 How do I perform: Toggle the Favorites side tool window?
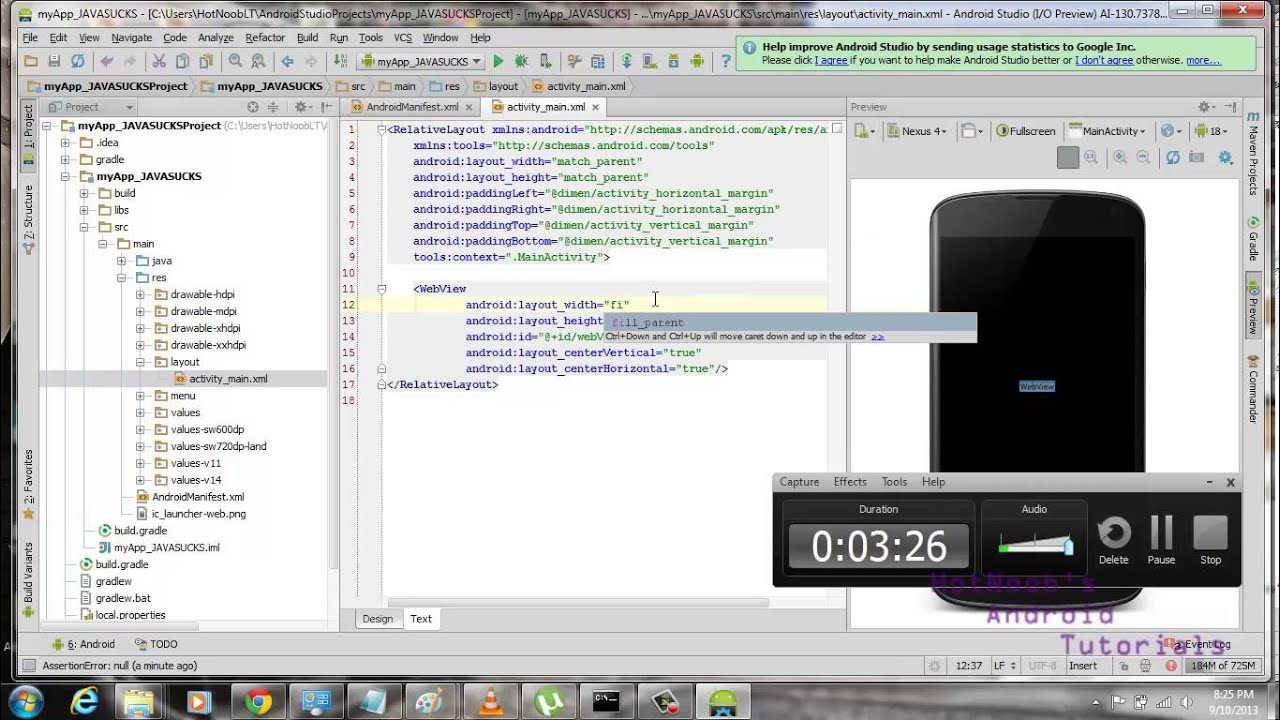28,484
